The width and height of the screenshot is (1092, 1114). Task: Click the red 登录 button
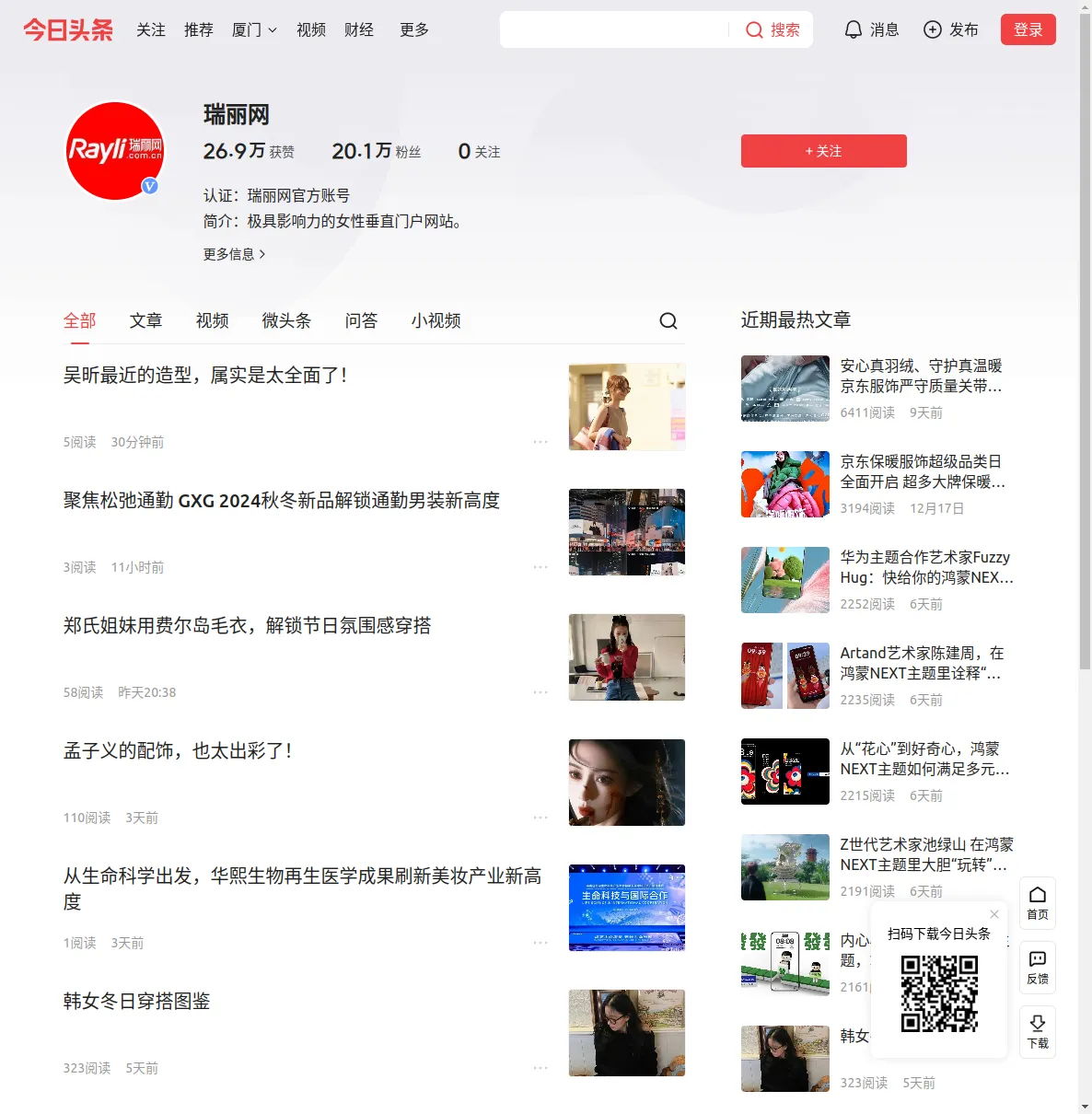point(1028,29)
